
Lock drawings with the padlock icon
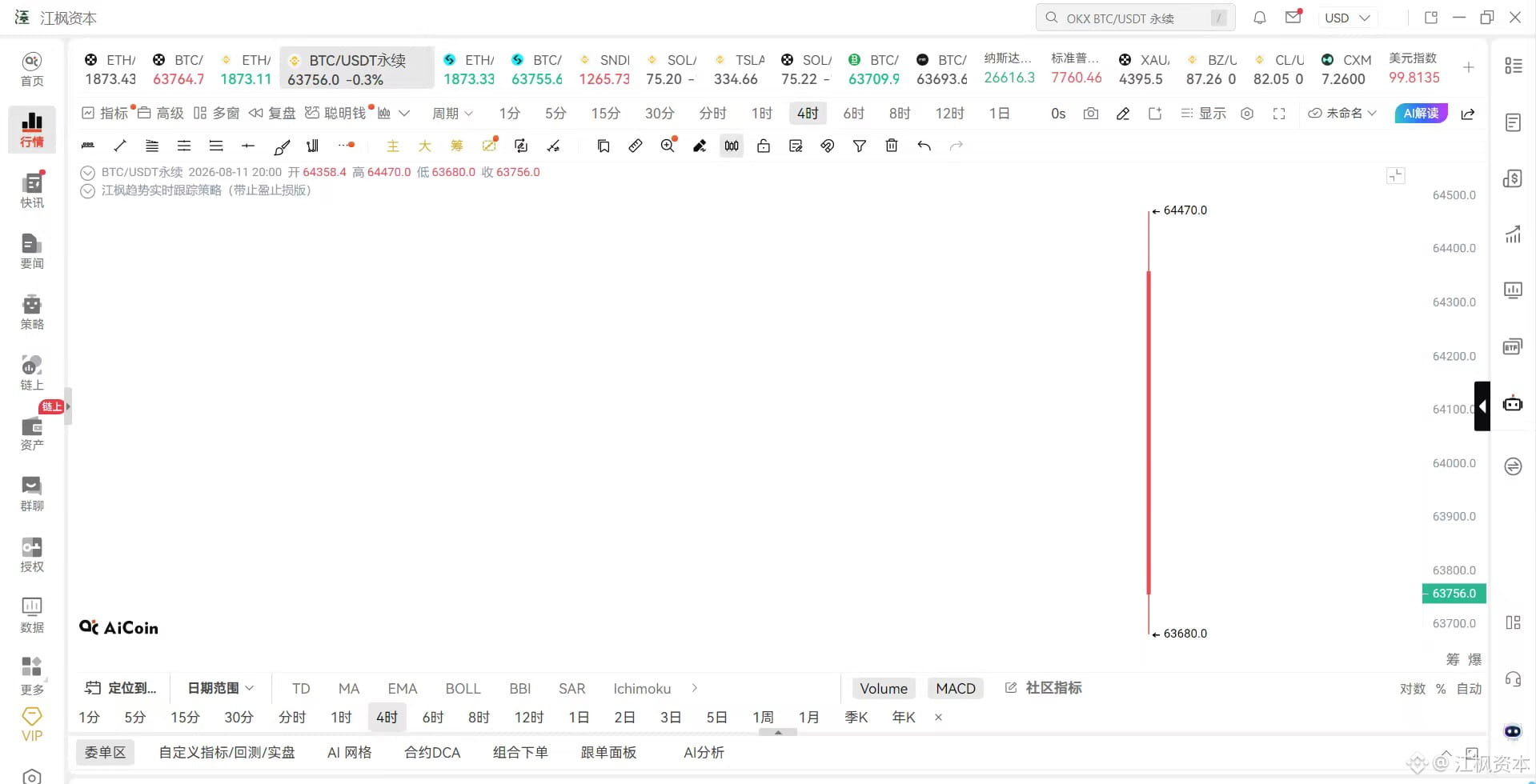[x=764, y=146]
